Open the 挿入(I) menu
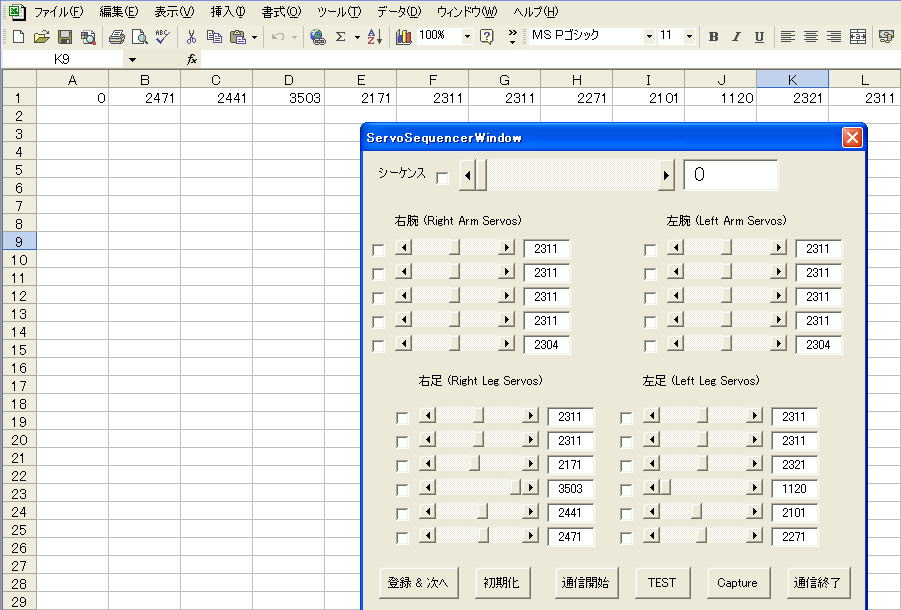901x610 pixels. [227, 12]
